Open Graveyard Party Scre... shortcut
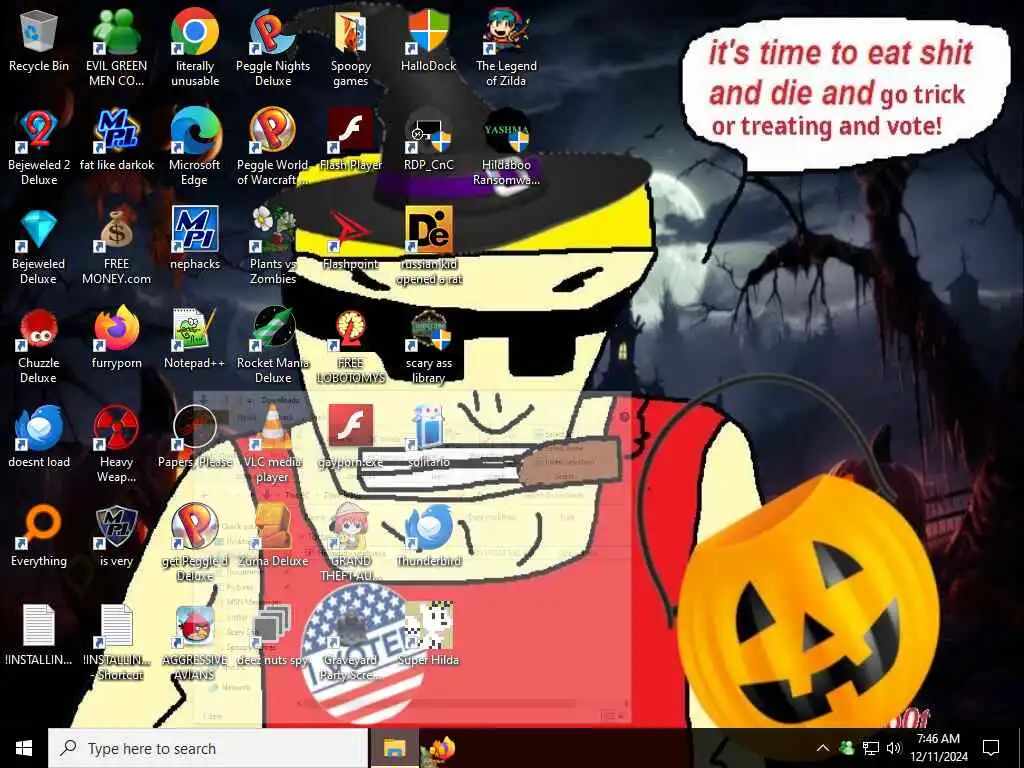 click(351, 643)
